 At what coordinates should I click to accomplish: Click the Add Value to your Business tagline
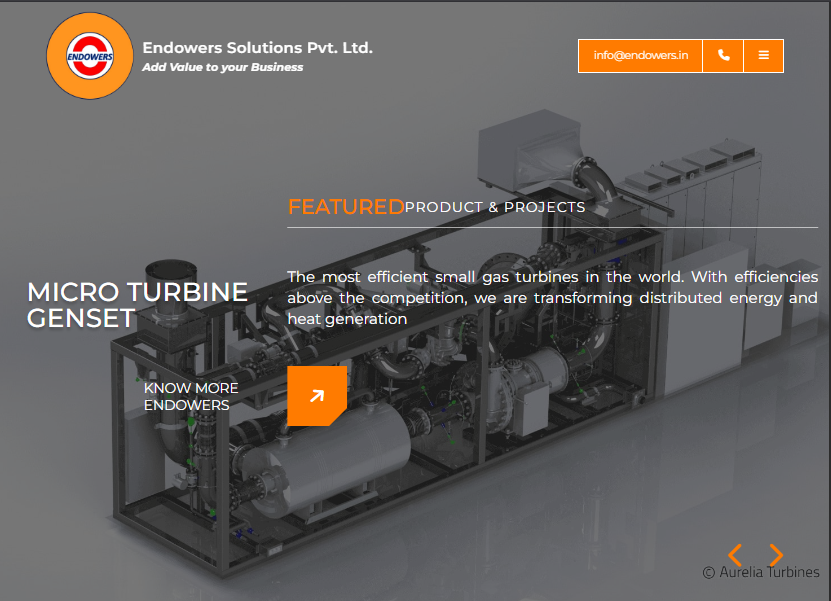pos(222,67)
